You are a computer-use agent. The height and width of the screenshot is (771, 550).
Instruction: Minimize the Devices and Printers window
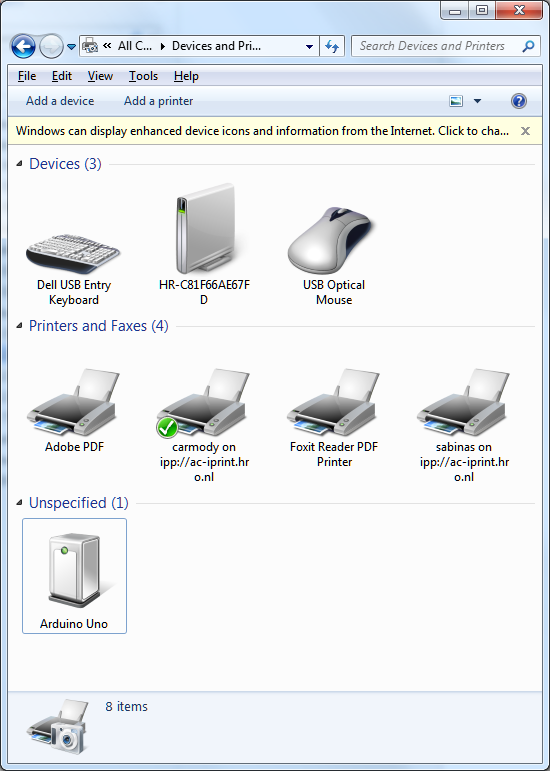pyautogui.click(x=455, y=10)
